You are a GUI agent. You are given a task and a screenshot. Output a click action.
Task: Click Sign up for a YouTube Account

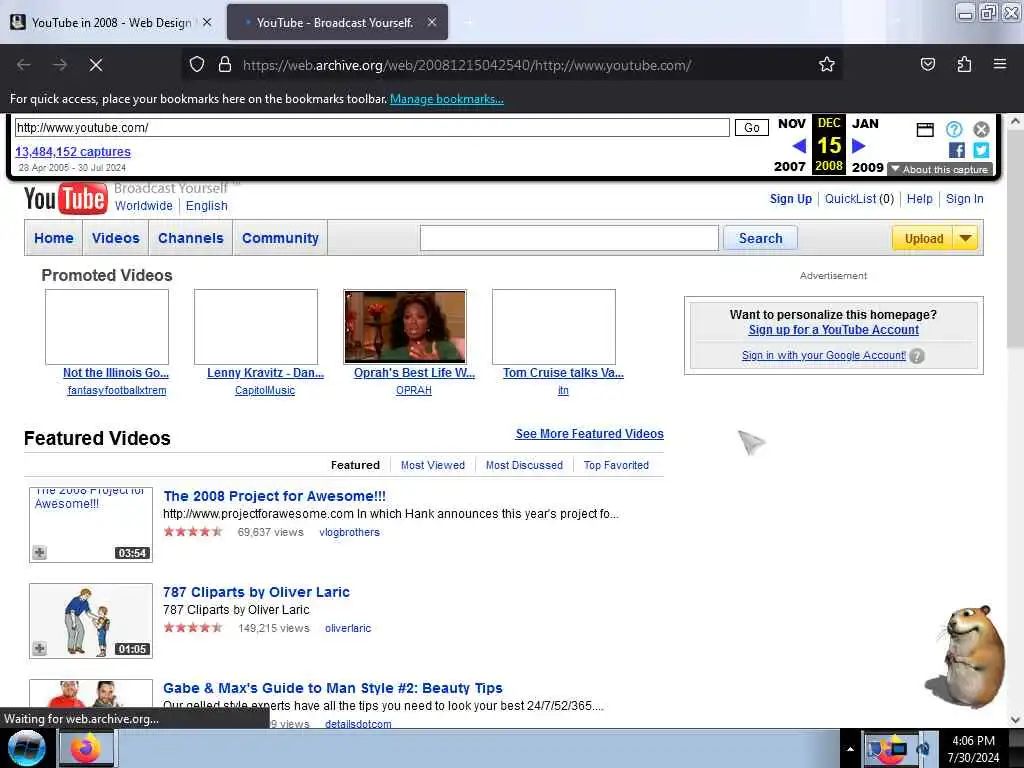point(833,330)
